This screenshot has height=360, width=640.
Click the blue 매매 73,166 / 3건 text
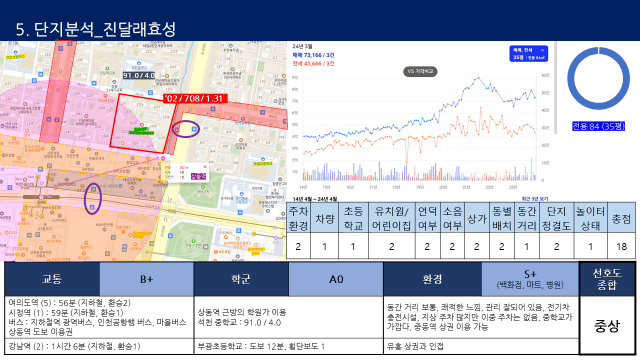[313, 55]
